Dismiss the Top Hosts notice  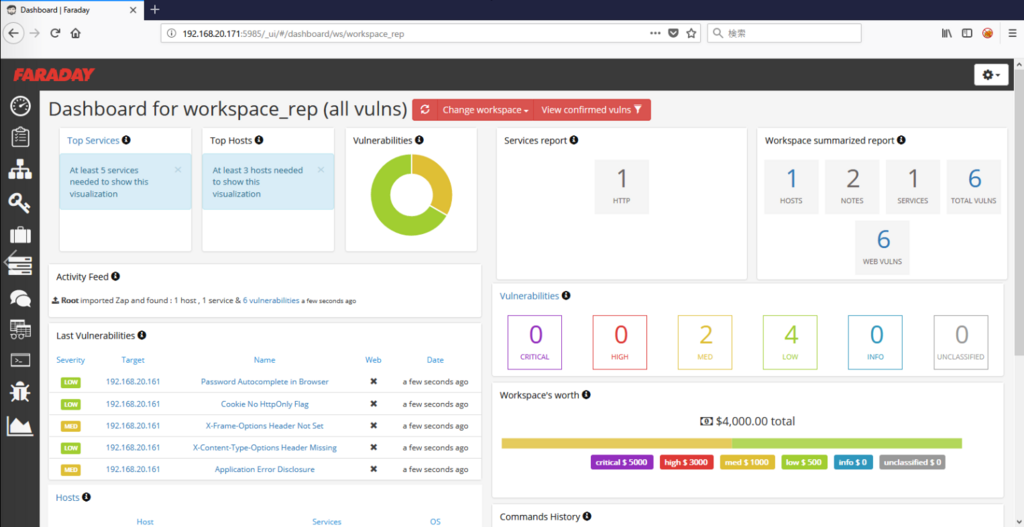[x=321, y=170]
